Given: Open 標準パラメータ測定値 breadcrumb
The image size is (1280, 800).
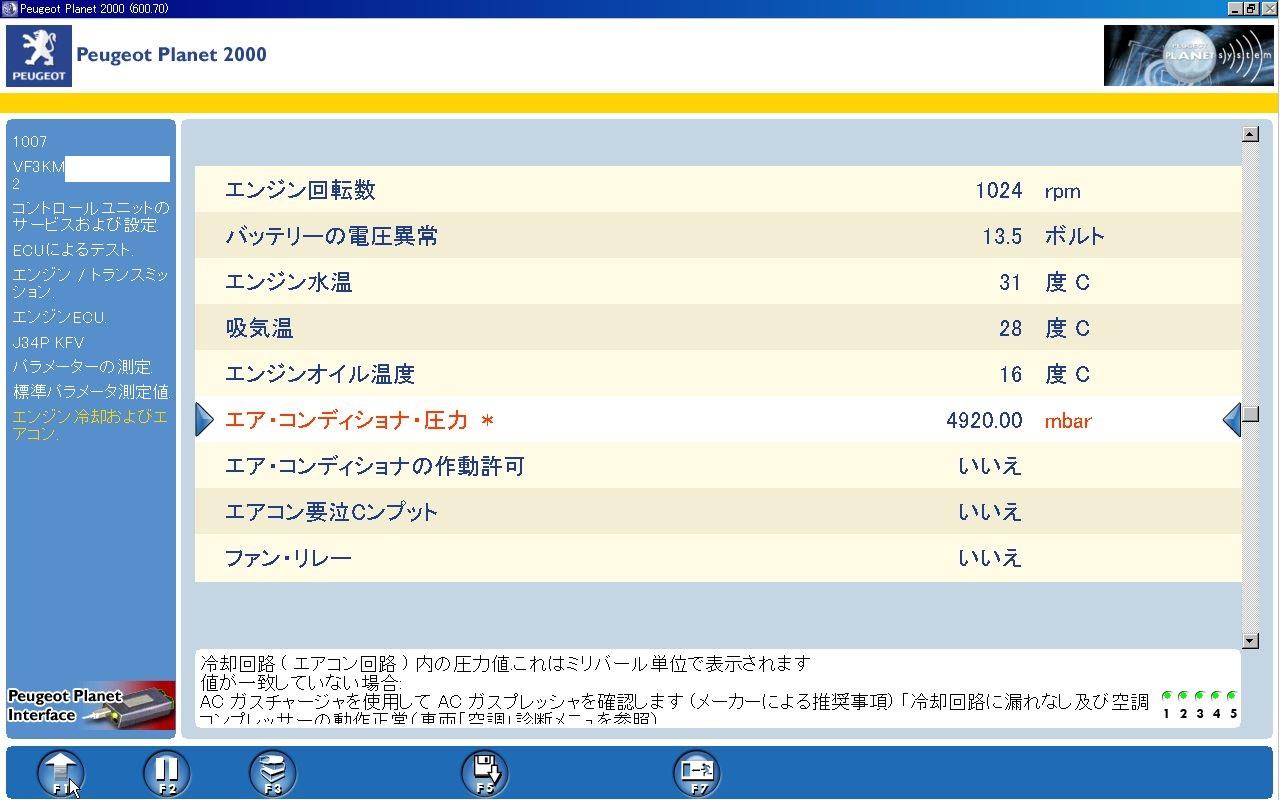Looking at the screenshot, I should click(x=92, y=392).
